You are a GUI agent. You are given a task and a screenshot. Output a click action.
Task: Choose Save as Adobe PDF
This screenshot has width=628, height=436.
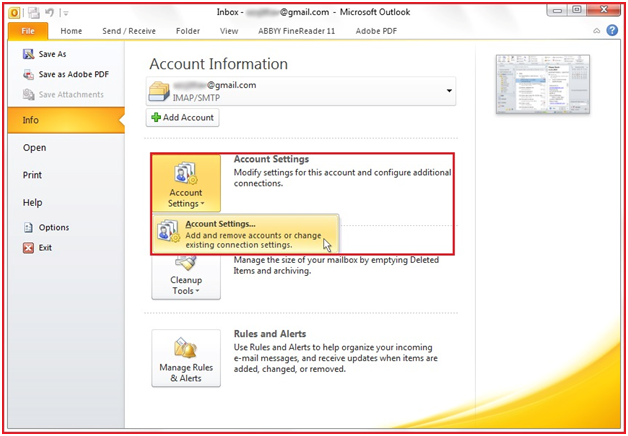tap(74, 74)
